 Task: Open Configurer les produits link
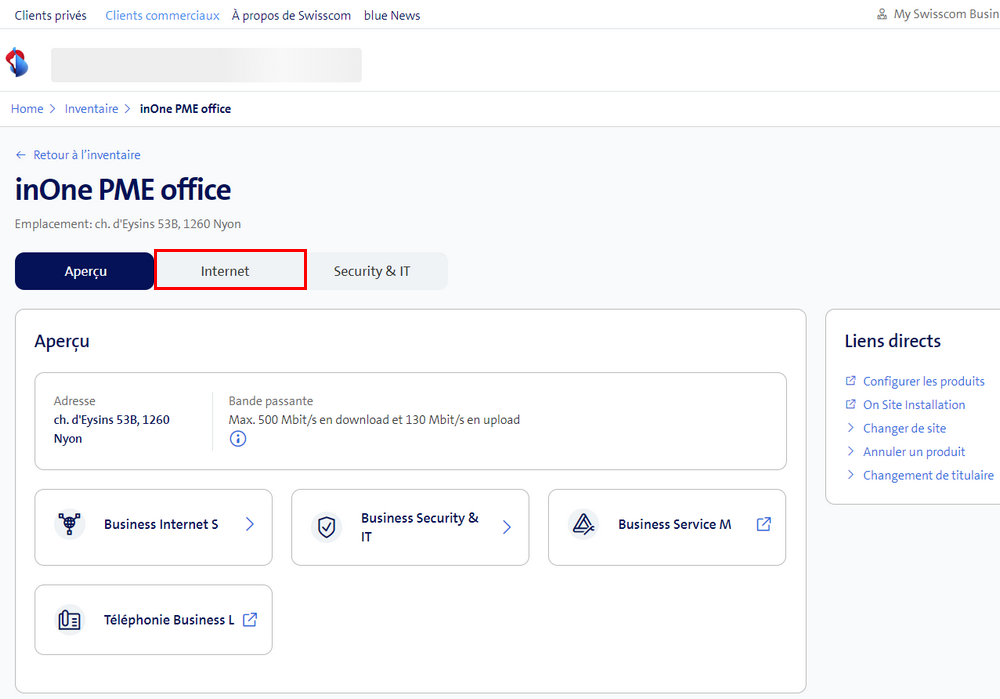coord(923,381)
